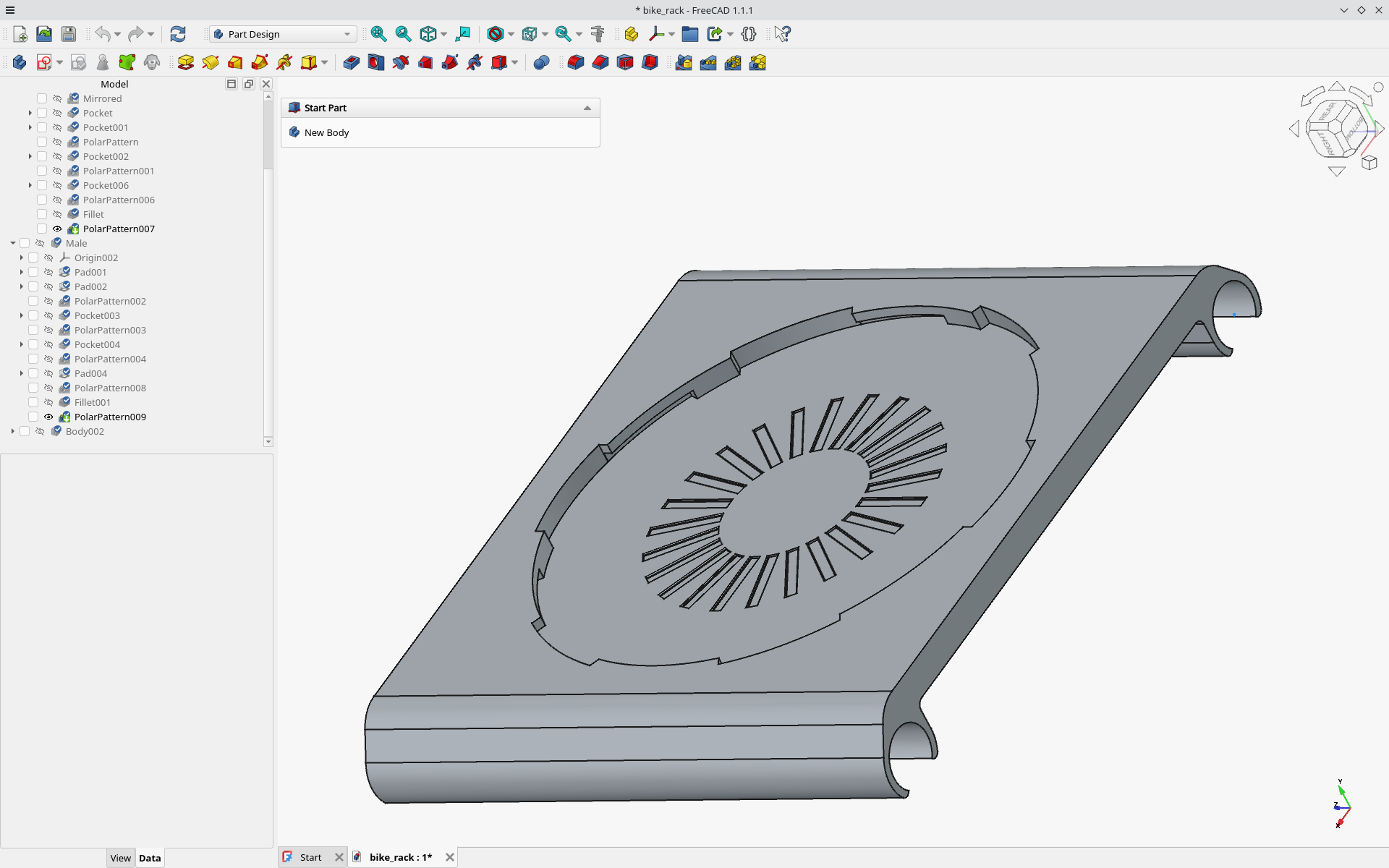Fit selection in view
Image resolution: width=1389 pixels, height=868 pixels.
click(403, 34)
